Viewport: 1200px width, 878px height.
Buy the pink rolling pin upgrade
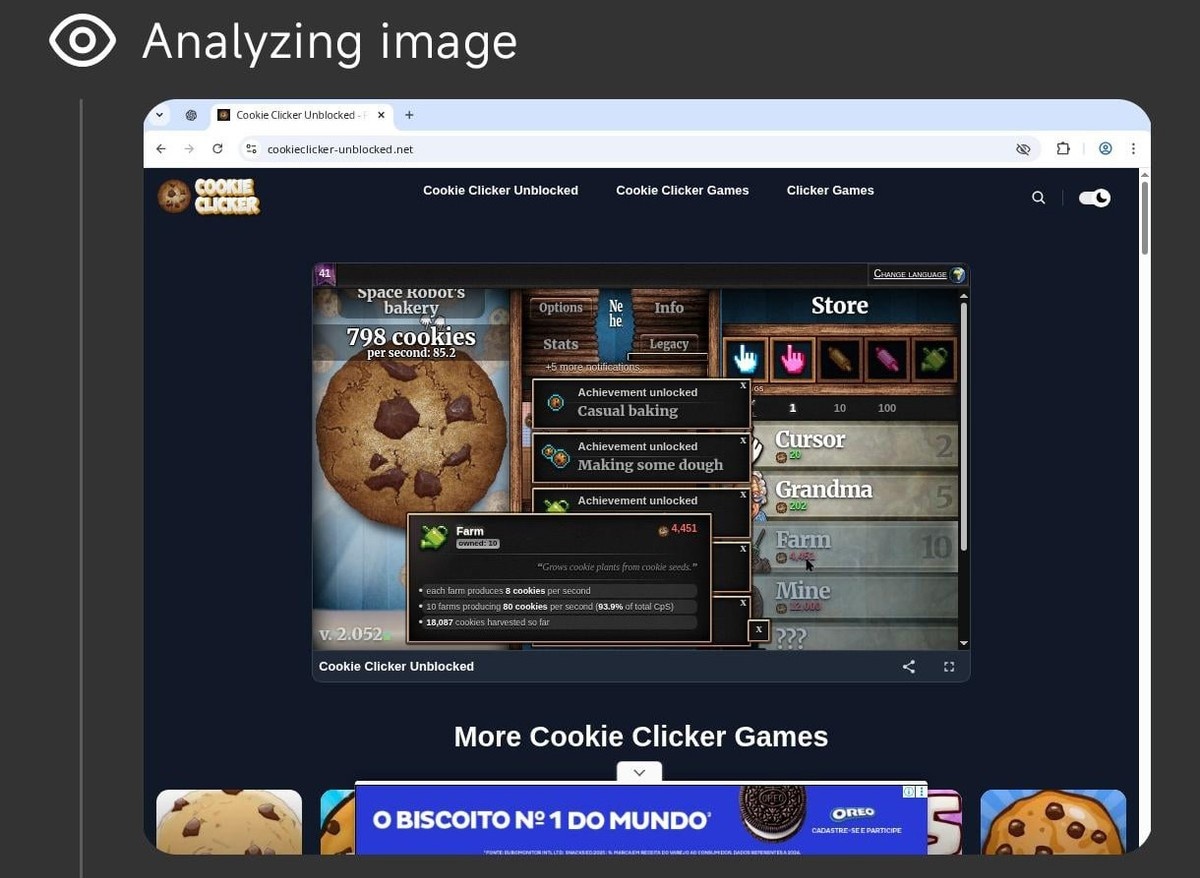click(887, 360)
